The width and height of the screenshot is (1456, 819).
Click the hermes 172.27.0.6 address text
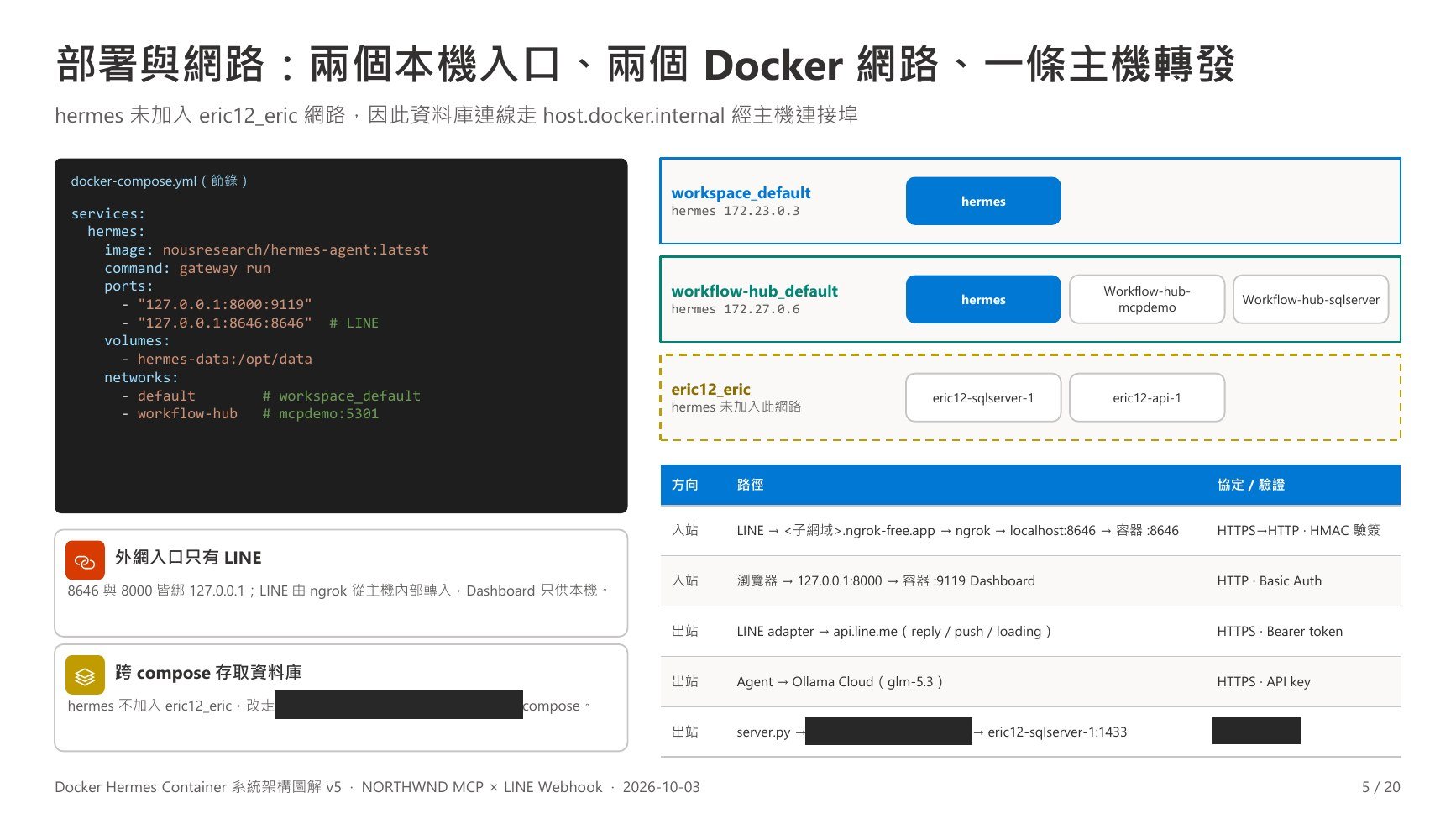[x=736, y=309]
